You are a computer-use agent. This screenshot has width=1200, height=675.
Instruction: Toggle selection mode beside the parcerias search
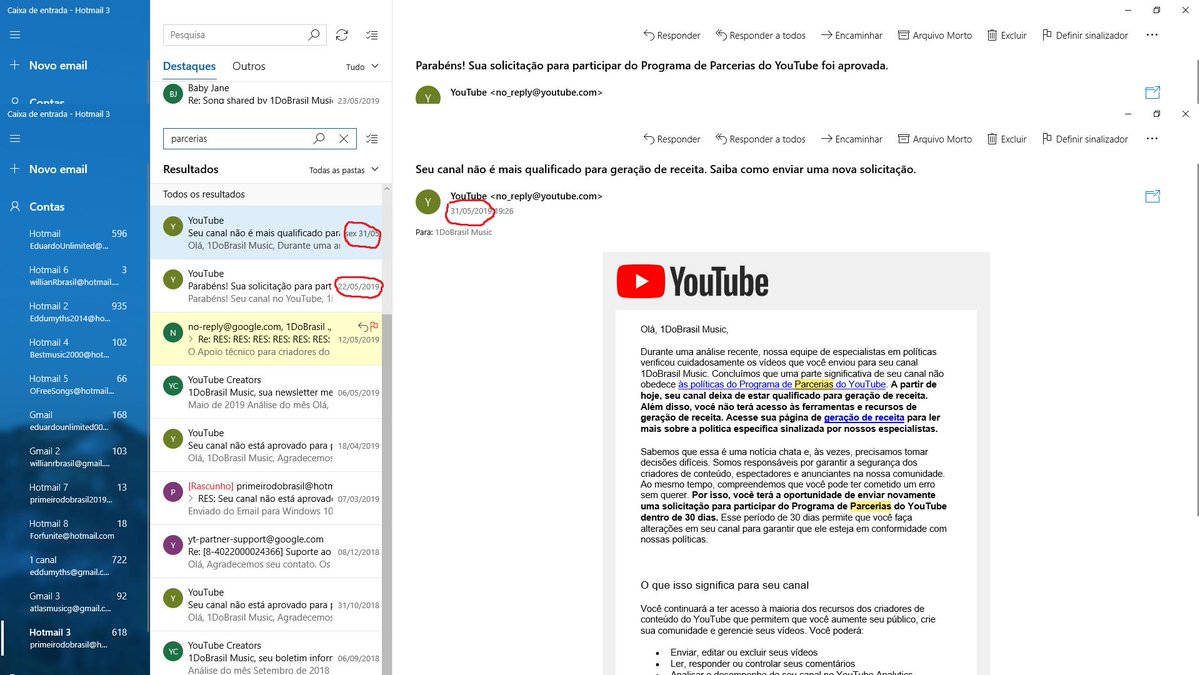click(x=372, y=139)
